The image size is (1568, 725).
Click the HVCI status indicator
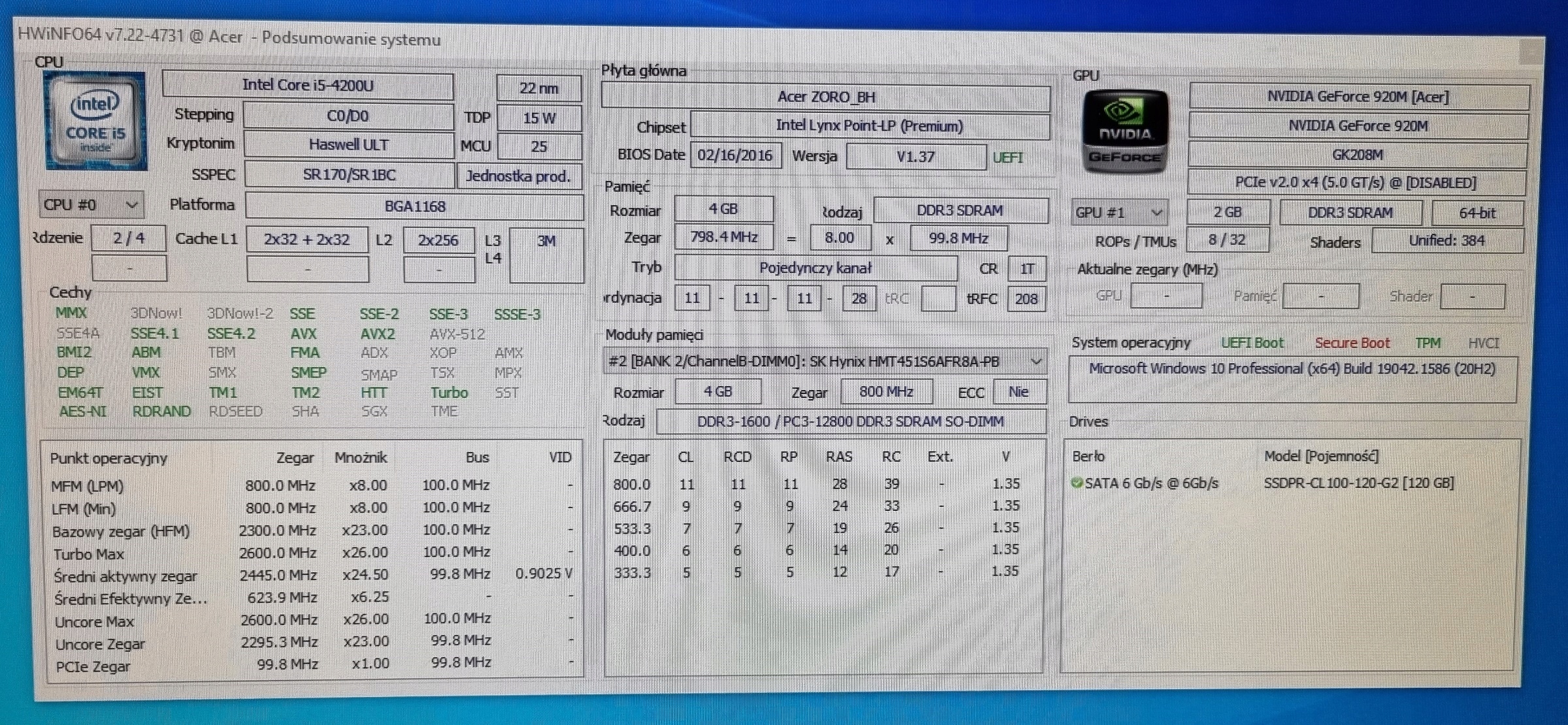pyautogui.click(x=1483, y=343)
